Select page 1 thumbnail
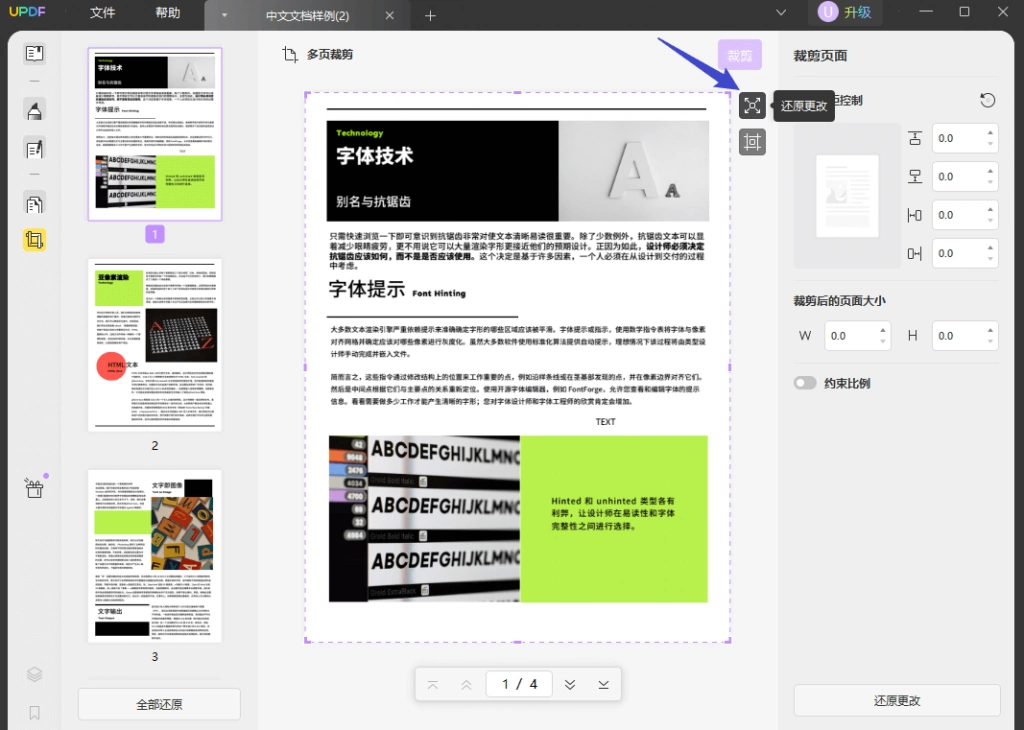The image size is (1024, 730). point(155,133)
